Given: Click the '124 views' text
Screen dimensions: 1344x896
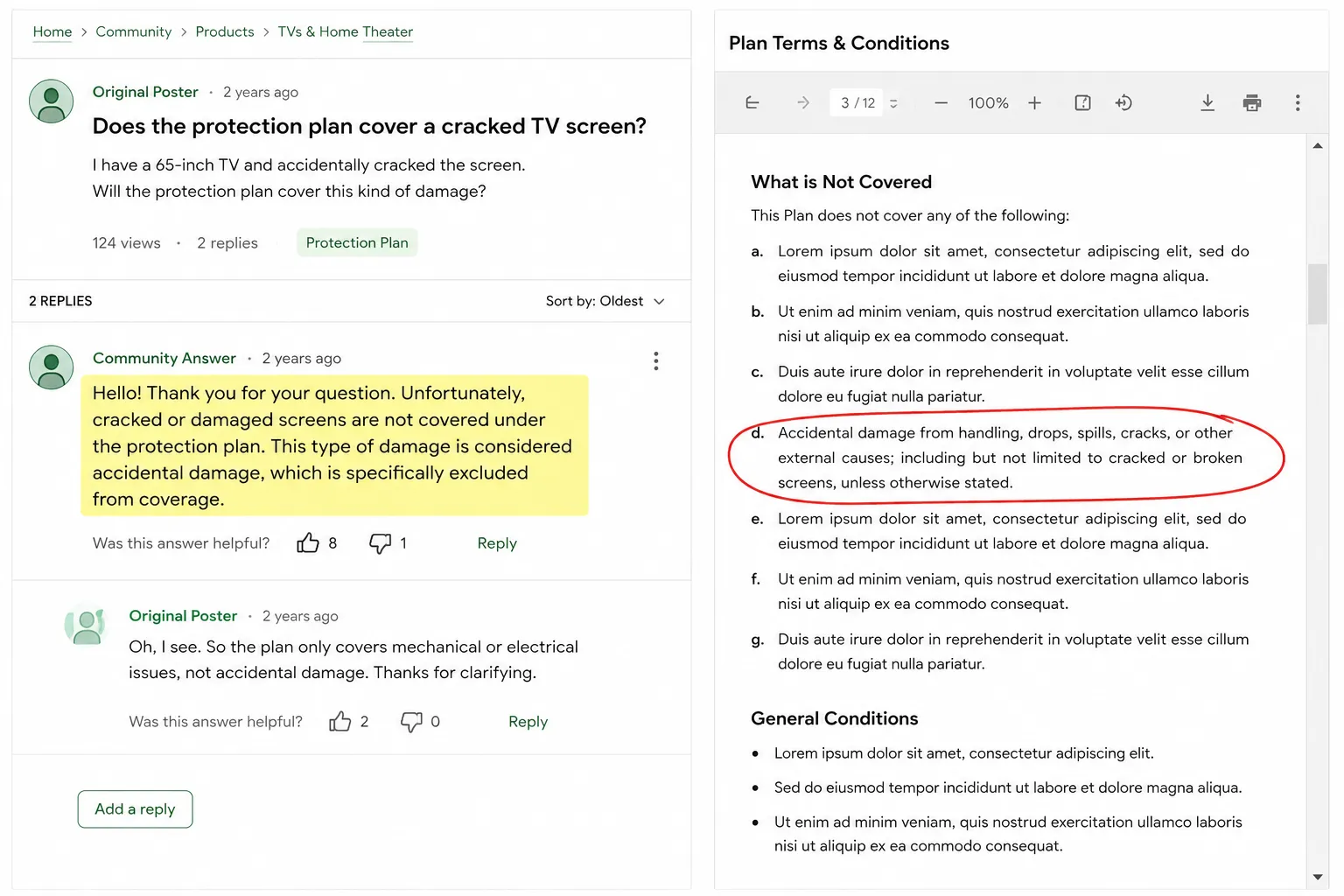Looking at the screenshot, I should 127,243.
